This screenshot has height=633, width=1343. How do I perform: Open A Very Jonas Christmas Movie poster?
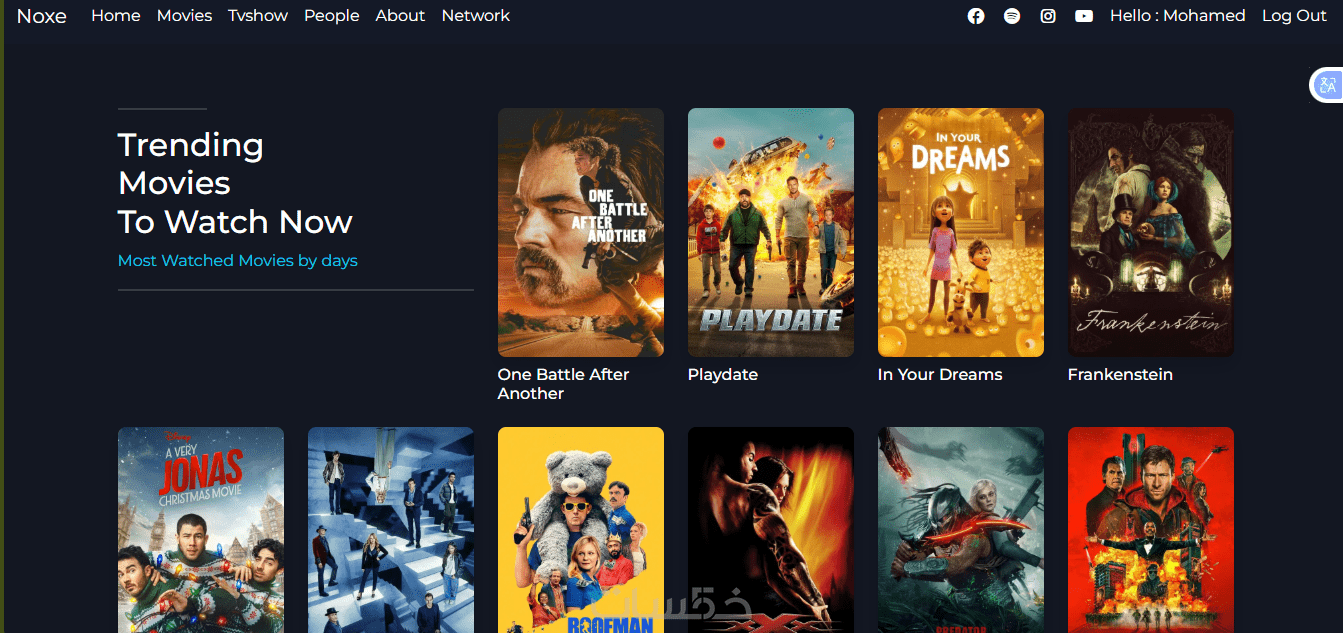[x=201, y=530]
